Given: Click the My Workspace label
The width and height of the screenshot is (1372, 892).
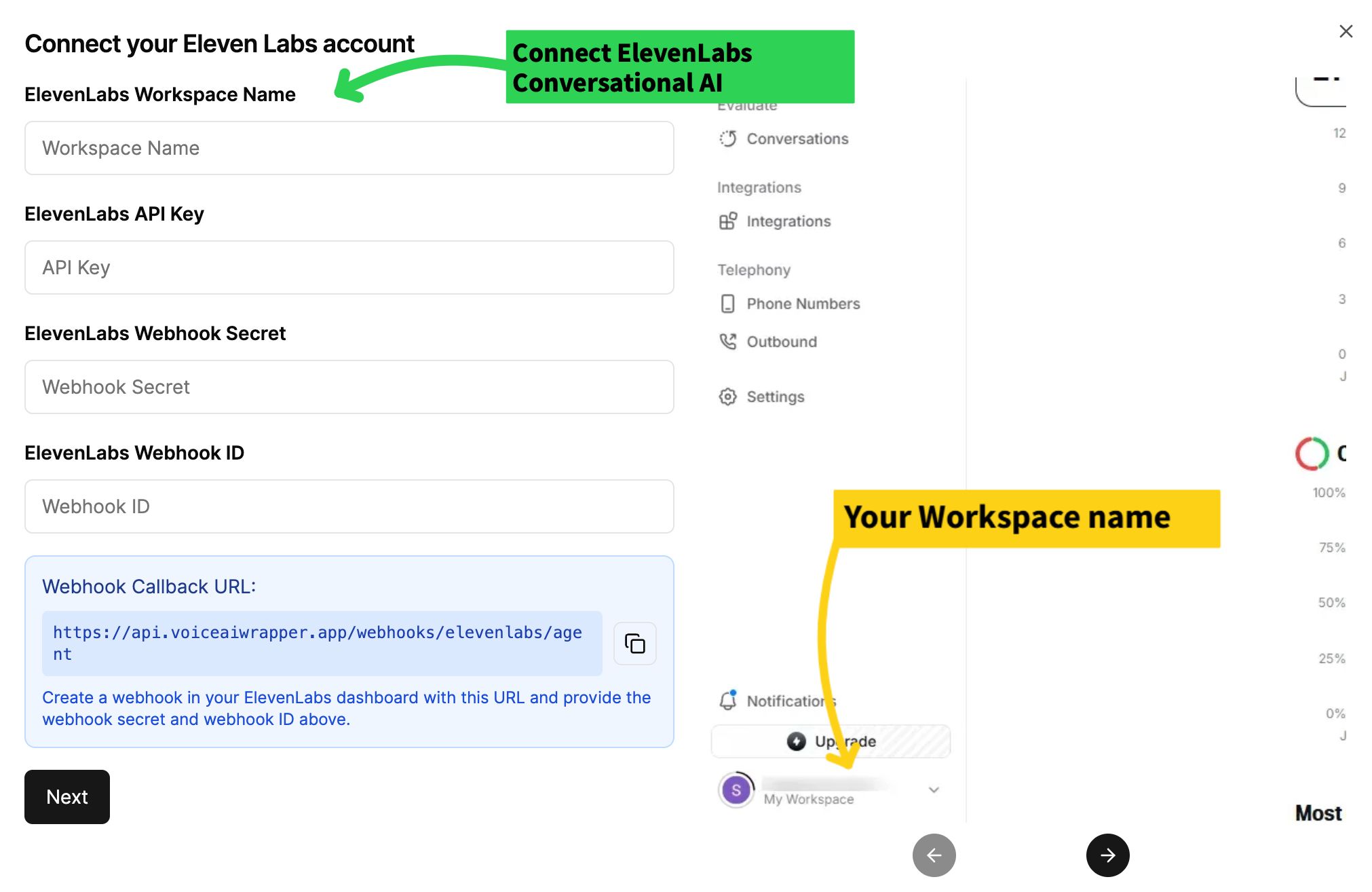Looking at the screenshot, I should click(808, 799).
